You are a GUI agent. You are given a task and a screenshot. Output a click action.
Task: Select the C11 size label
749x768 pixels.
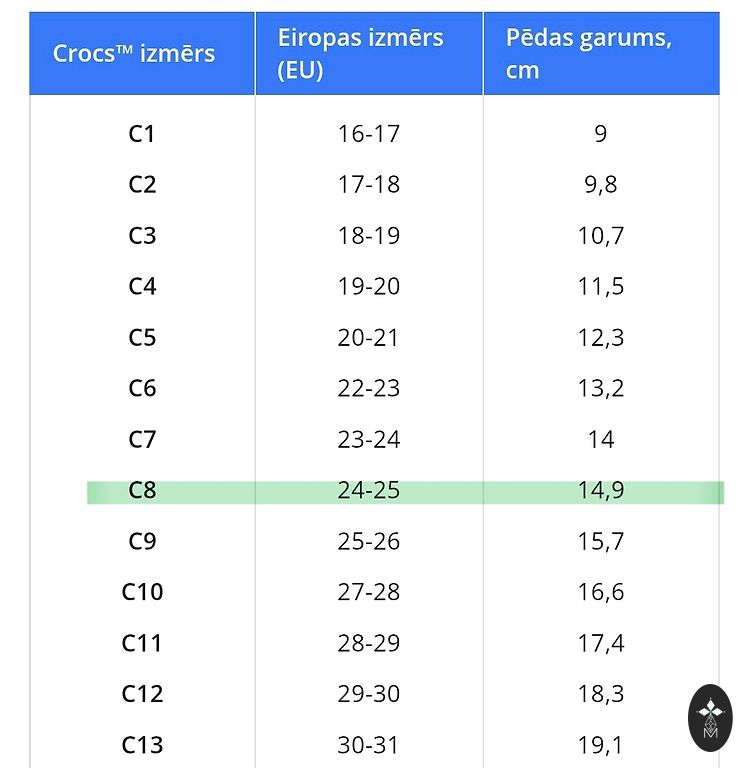pyautogui.click(x=142, y=643)
